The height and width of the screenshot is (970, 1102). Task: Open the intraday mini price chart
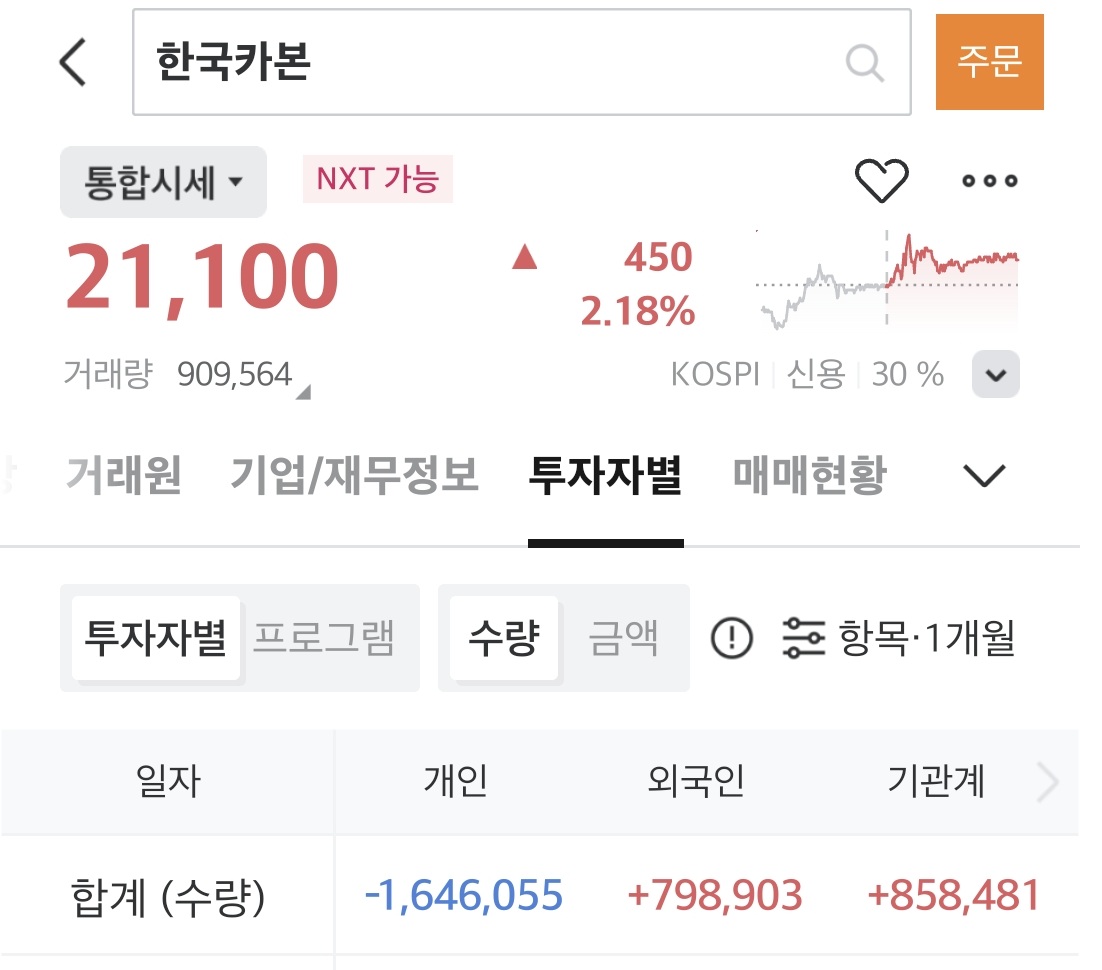pos(887,281)
